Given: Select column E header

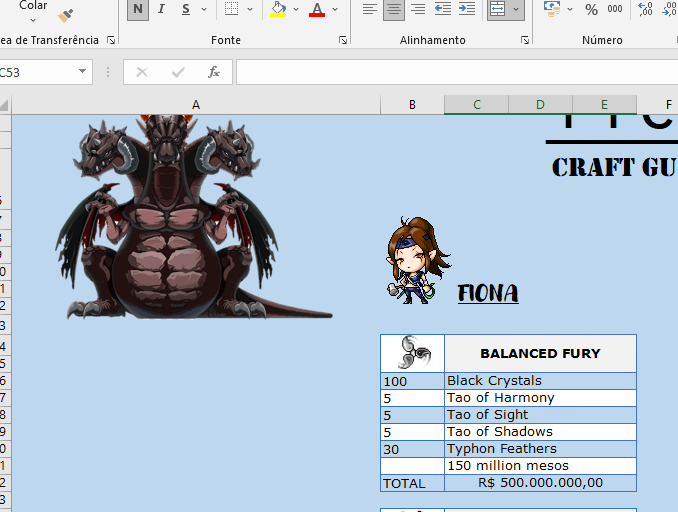Looking at the screenshot, I should click(604, 105).
